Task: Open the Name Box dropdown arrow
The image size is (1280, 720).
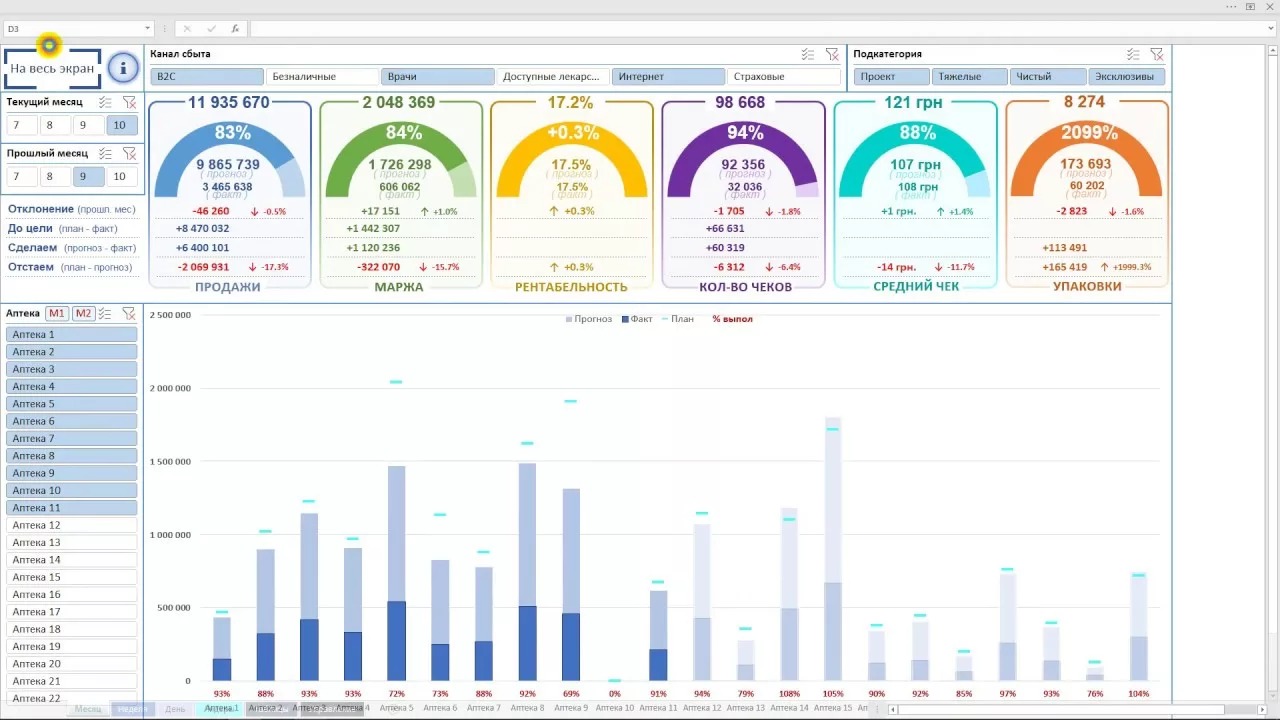Action: pos(147,29)
